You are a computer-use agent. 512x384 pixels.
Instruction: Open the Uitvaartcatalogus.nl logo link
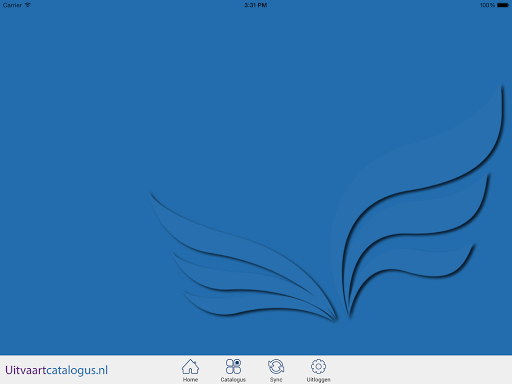[x=56, y=370]
